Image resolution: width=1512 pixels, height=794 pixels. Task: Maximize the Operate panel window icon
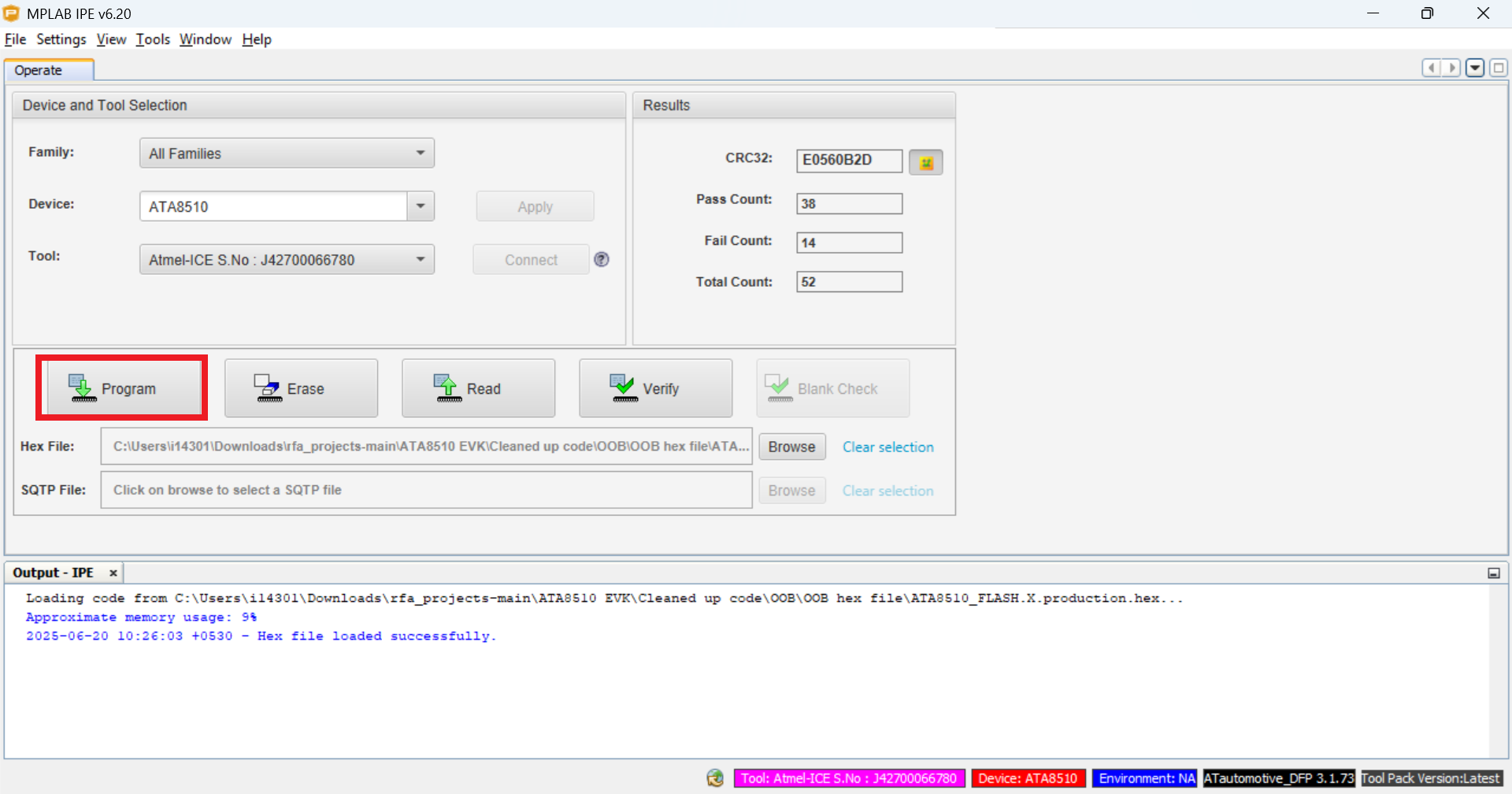tap(1499, 68)
